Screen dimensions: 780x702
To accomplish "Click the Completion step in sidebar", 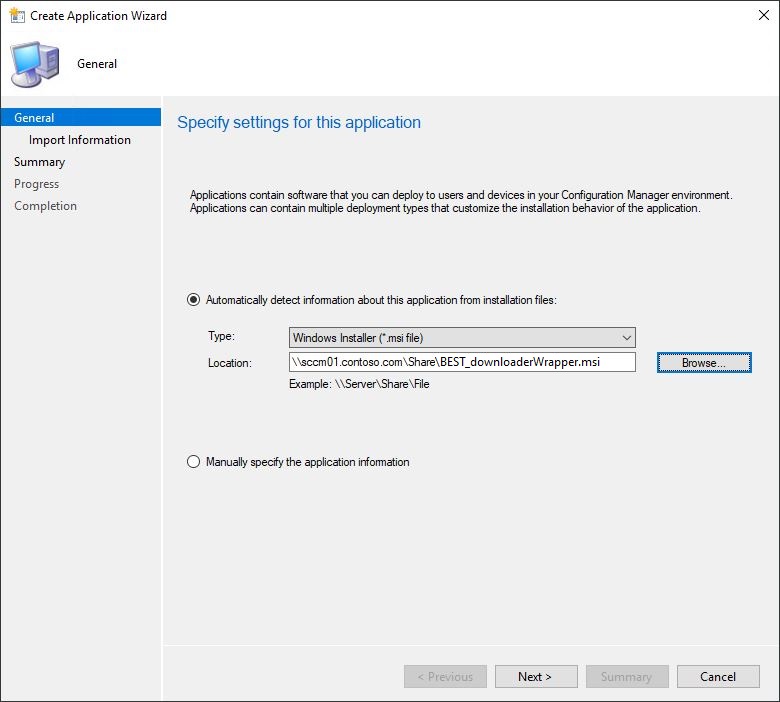I will click(46, 206).
